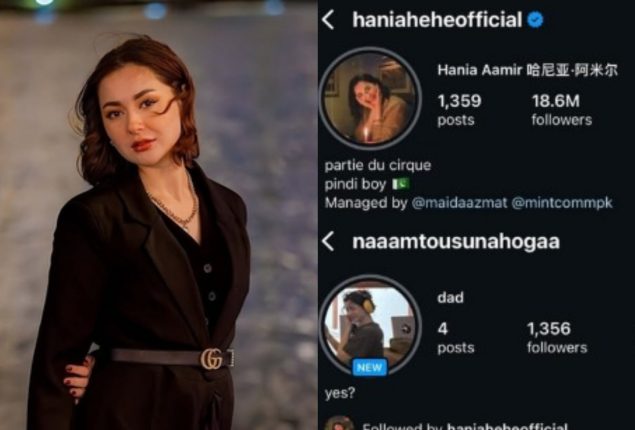Image resolution: width=635 pixels, height=430 pixels.
Task: View the 18.6M followers list
Action: click(x=561, y=109)
